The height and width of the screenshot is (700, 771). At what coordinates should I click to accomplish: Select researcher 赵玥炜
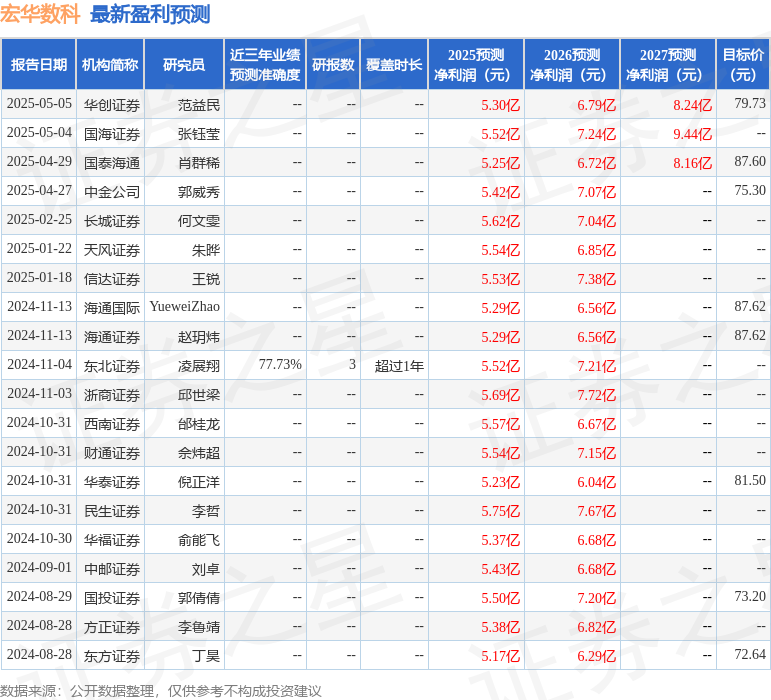199,337
